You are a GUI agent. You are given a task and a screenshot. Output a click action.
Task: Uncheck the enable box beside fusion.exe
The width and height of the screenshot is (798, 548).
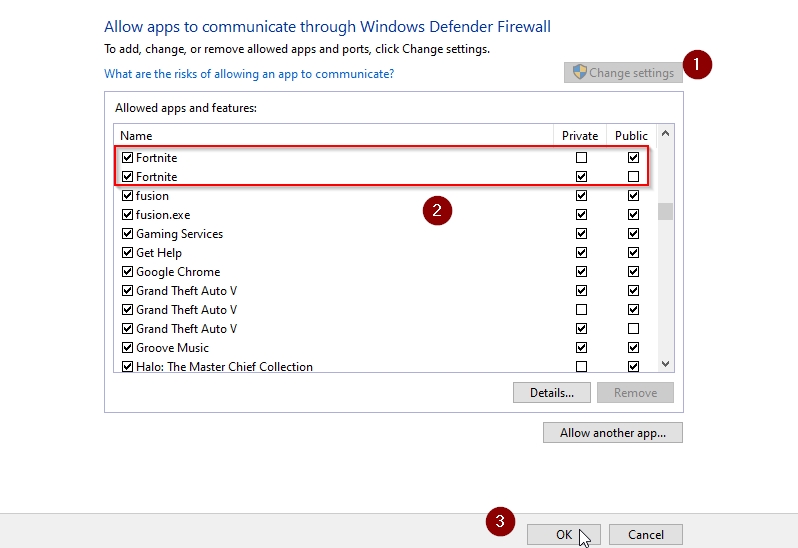coord(127,215)
